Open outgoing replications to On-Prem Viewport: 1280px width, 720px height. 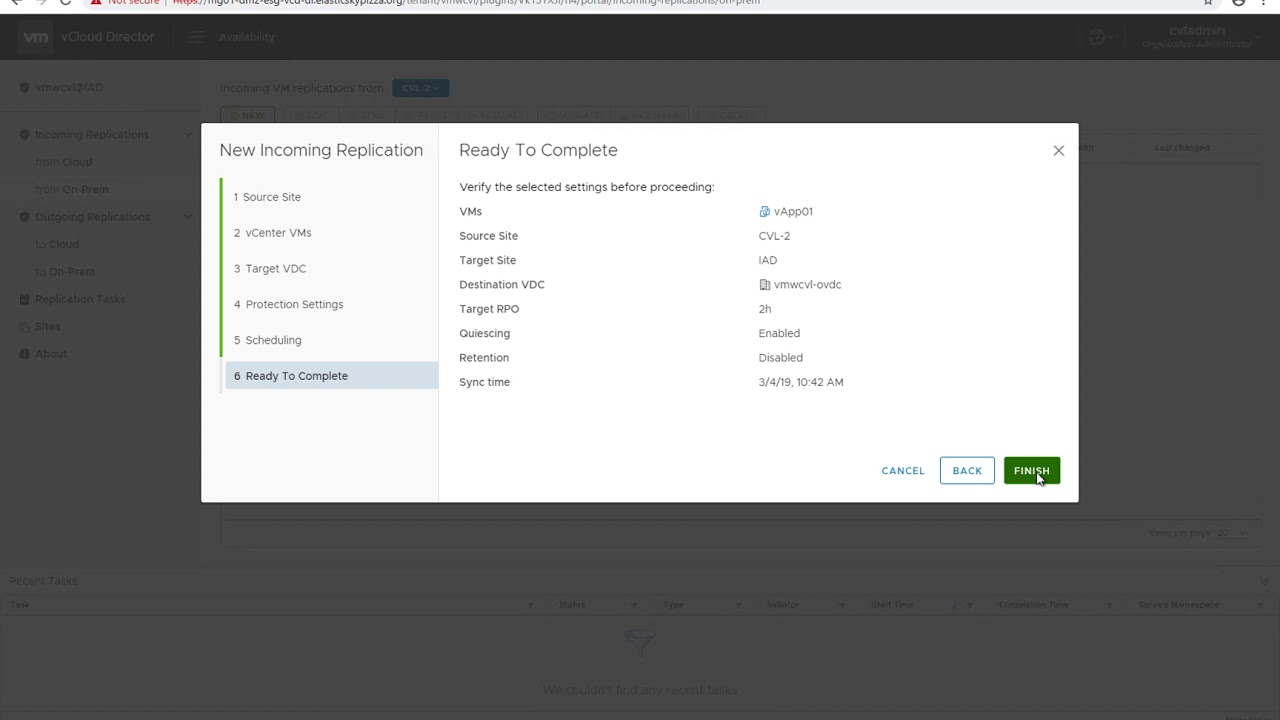(65, 272)
